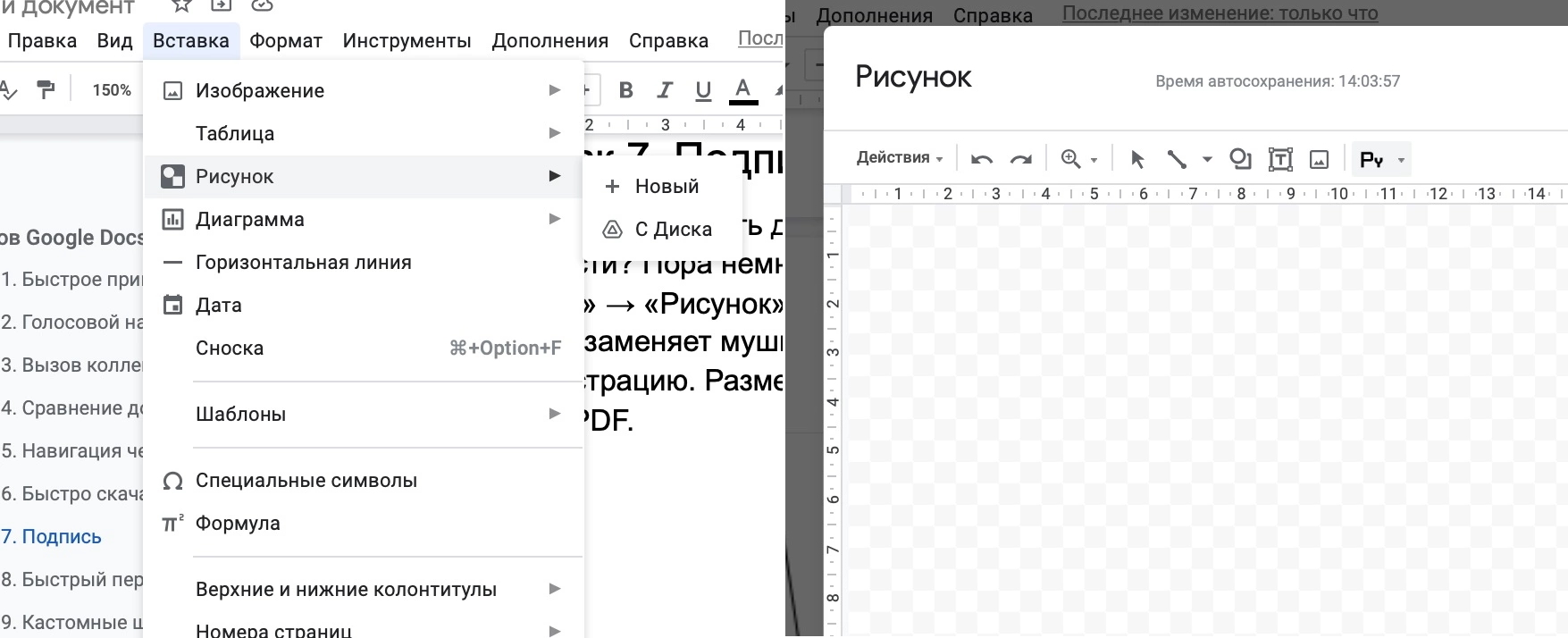Viewport: 1568px width, 638px height.
Task: Click the Shape tool icon
Action: pos(1240,159)
